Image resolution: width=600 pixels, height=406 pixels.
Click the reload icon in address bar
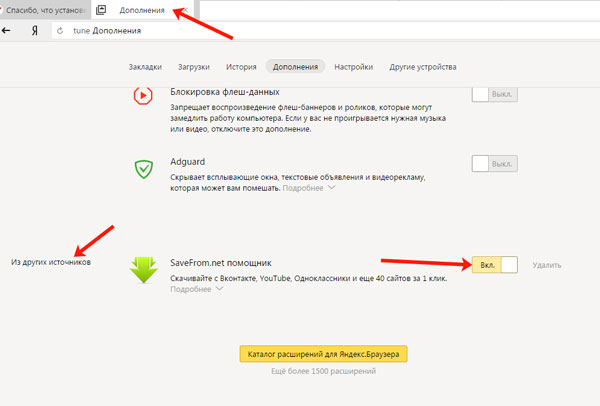tap(60, 31)
